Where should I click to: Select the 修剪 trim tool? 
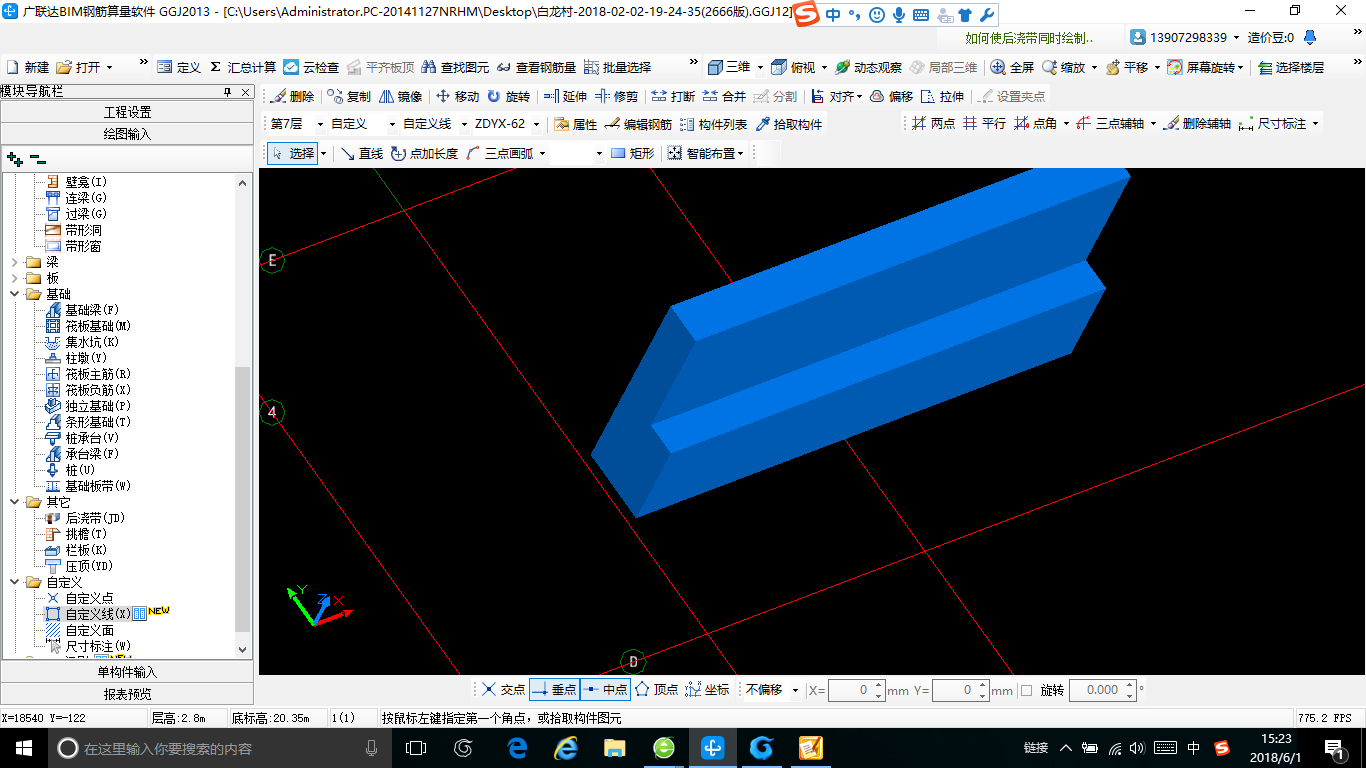point(616,96)
